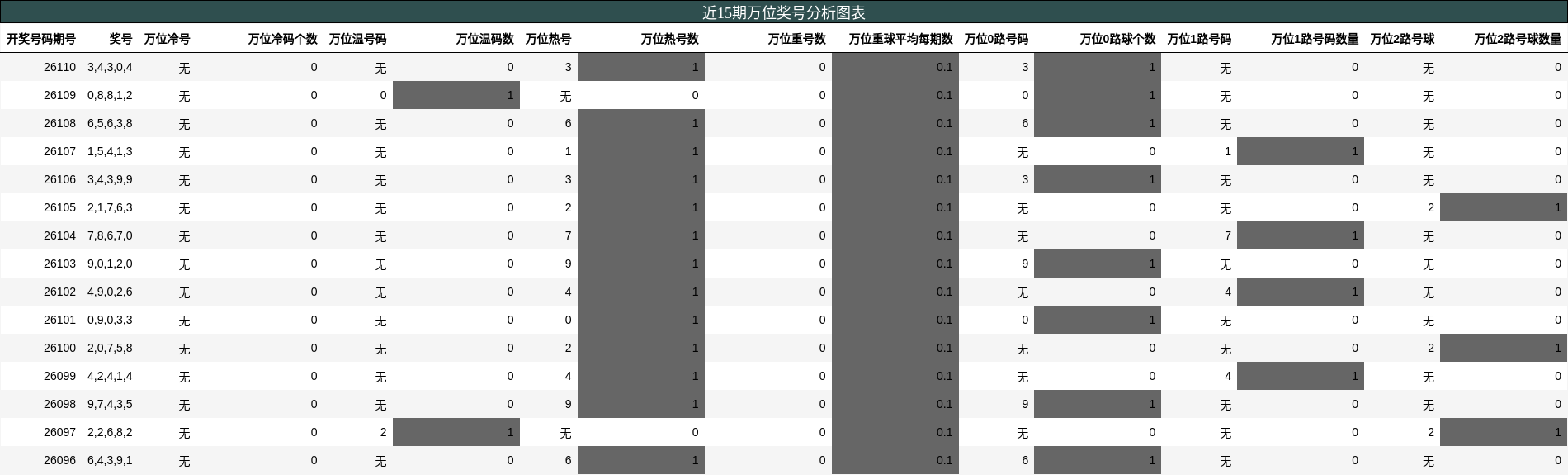Click 万位温号码 value 2 in row 26097
This screenshot has height=475, width=1568.
click(x=383, y=432)
